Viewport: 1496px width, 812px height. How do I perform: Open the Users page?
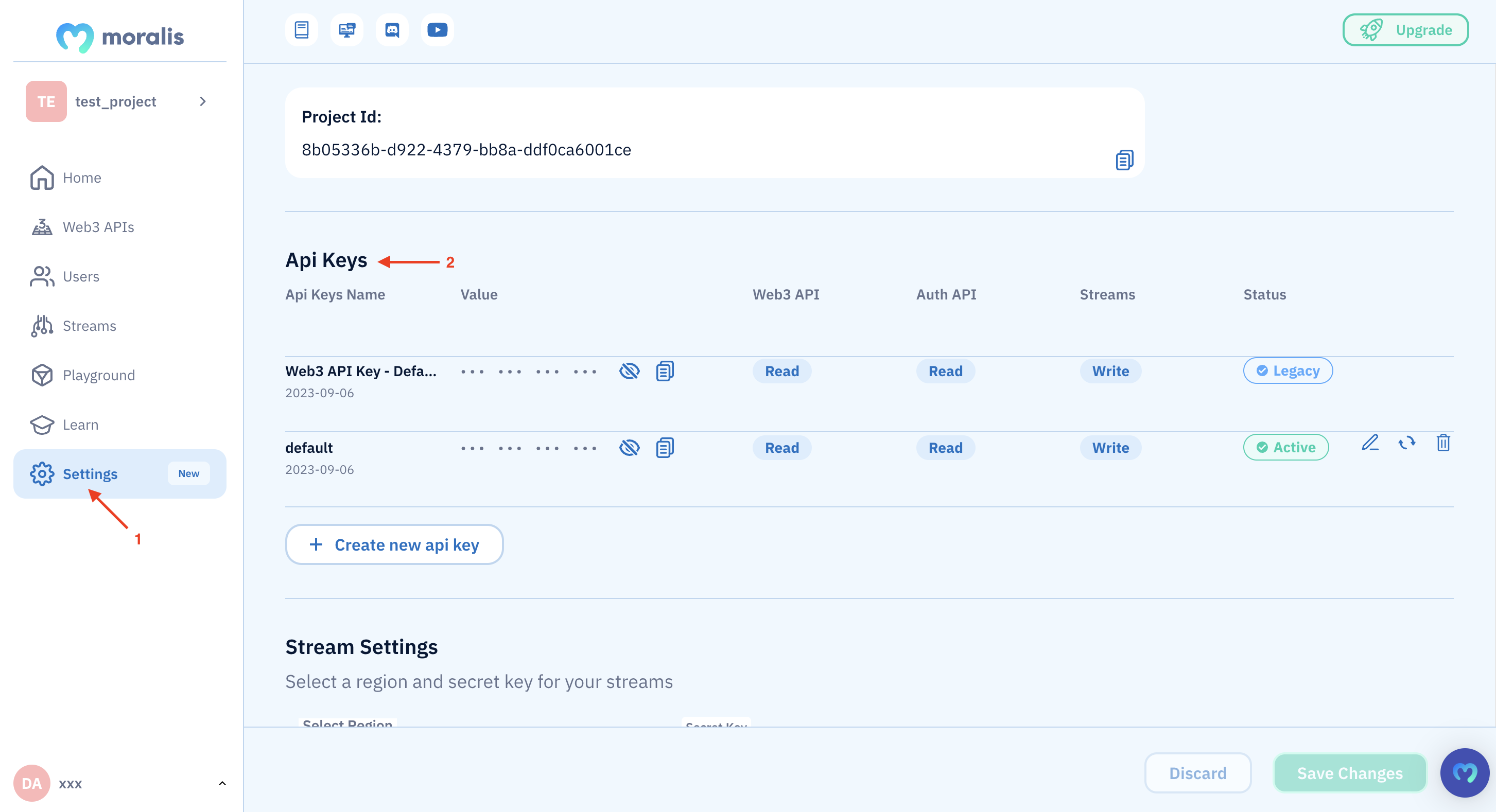pos(119,276)
